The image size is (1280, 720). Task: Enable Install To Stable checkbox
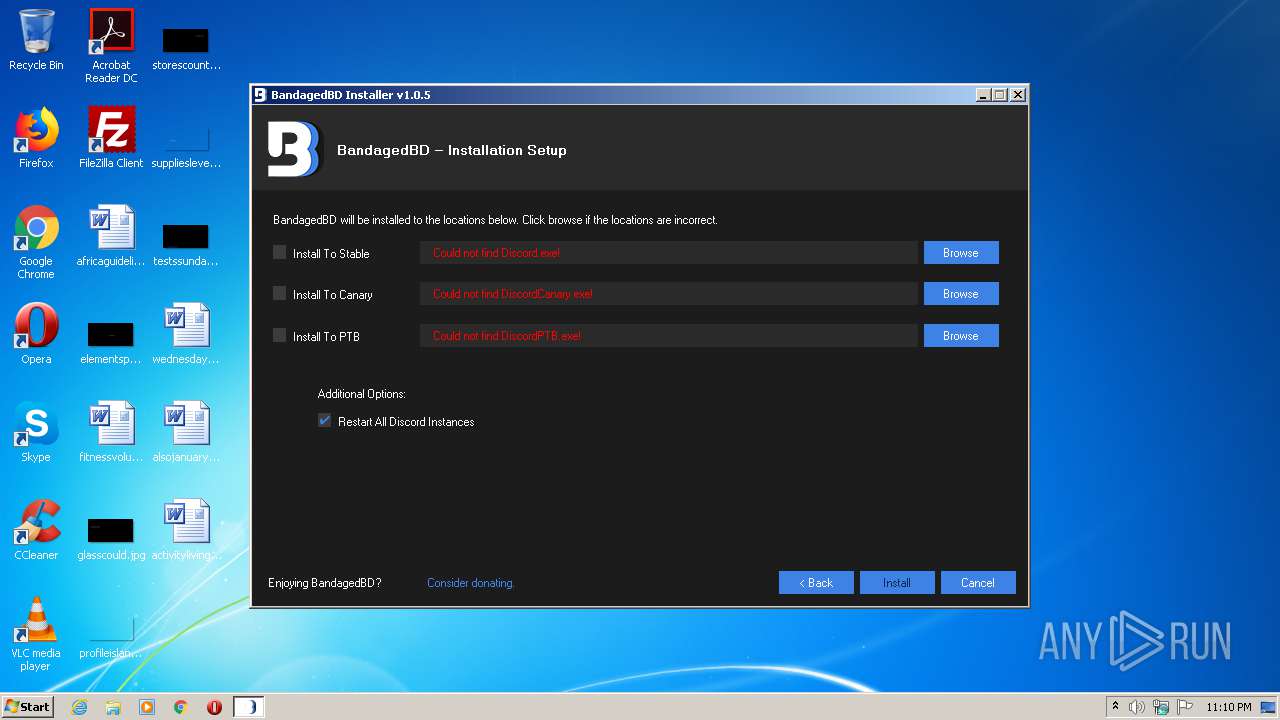280,253
